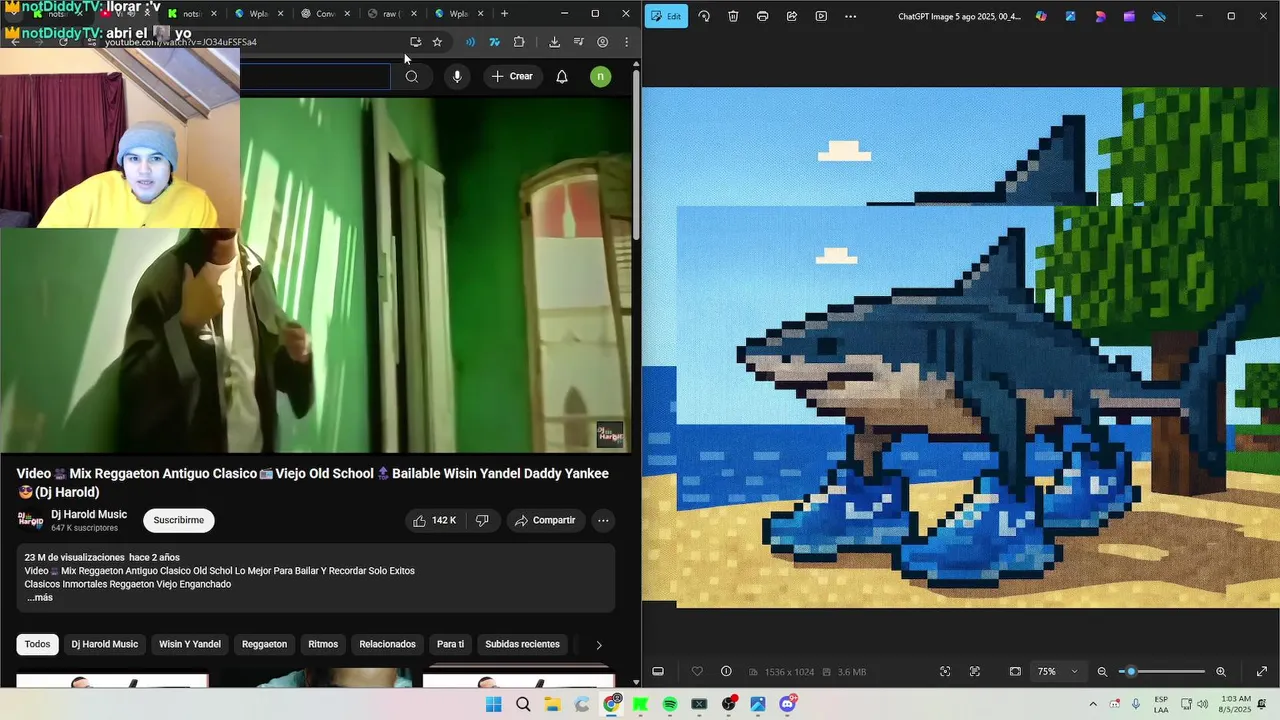Open the blue image-editor app icon in Photos

1071,16
